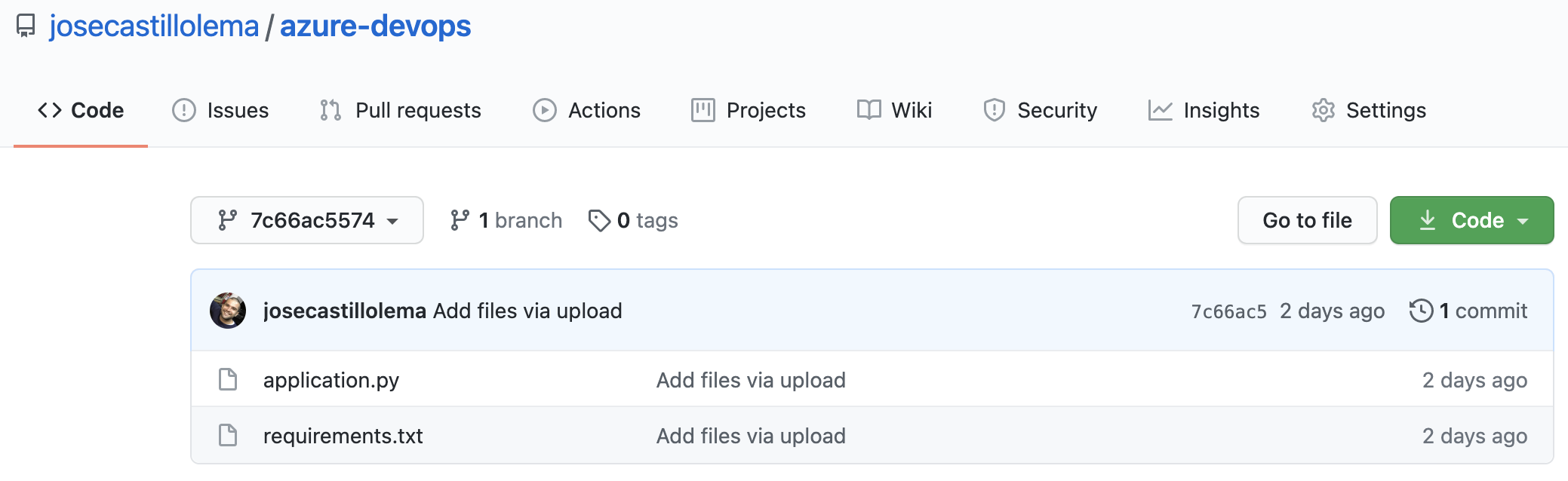Click the Security shield icon
Viewport: 1568px width, 481px height.
[995, 110]
